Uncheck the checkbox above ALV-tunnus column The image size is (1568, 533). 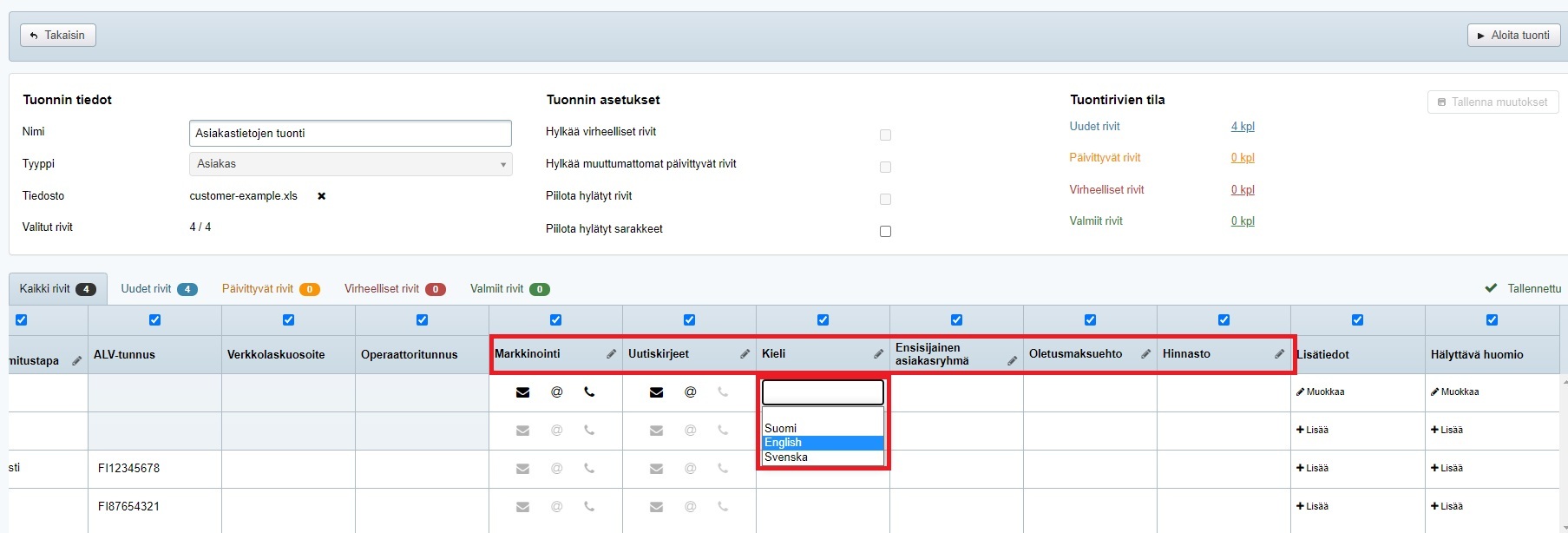154,320
